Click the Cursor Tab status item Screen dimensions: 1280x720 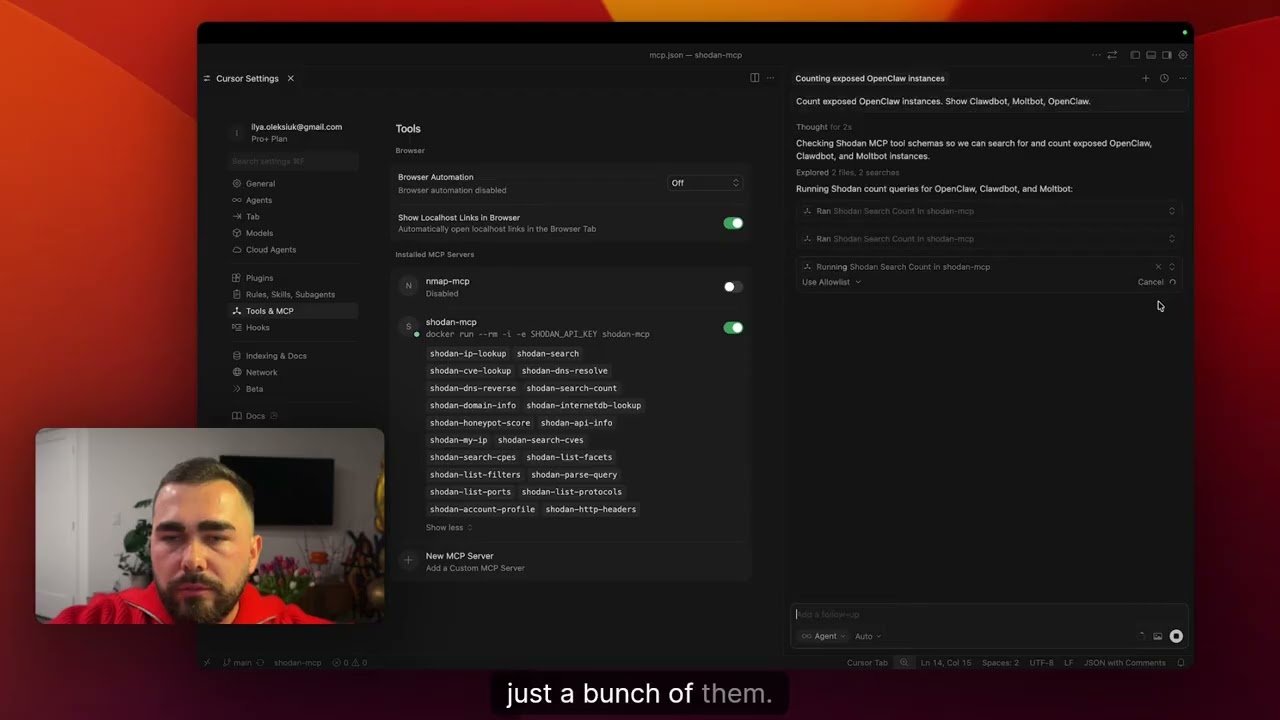point(867,663)
